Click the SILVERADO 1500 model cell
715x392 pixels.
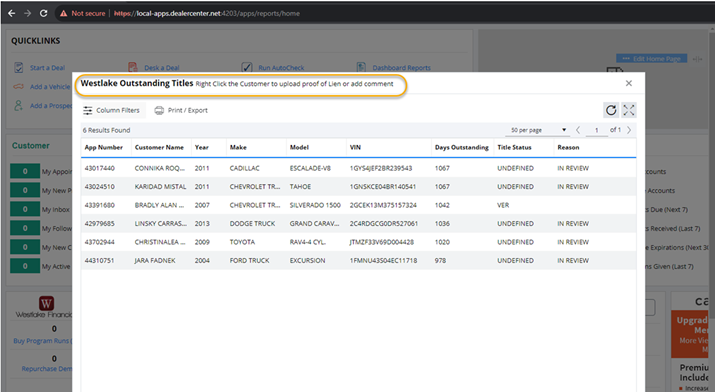click(x=315, y=205)
